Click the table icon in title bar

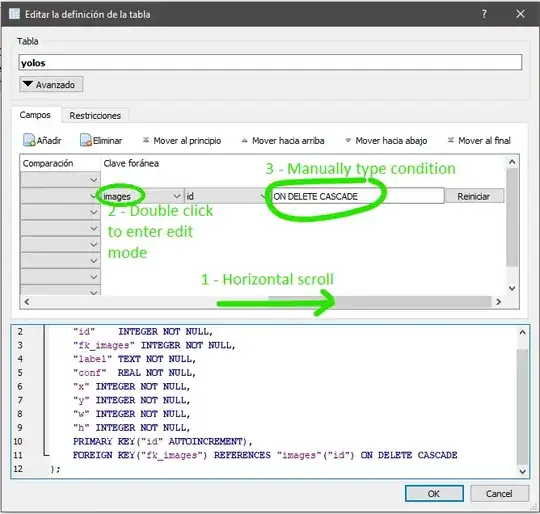tap(14, 14)
